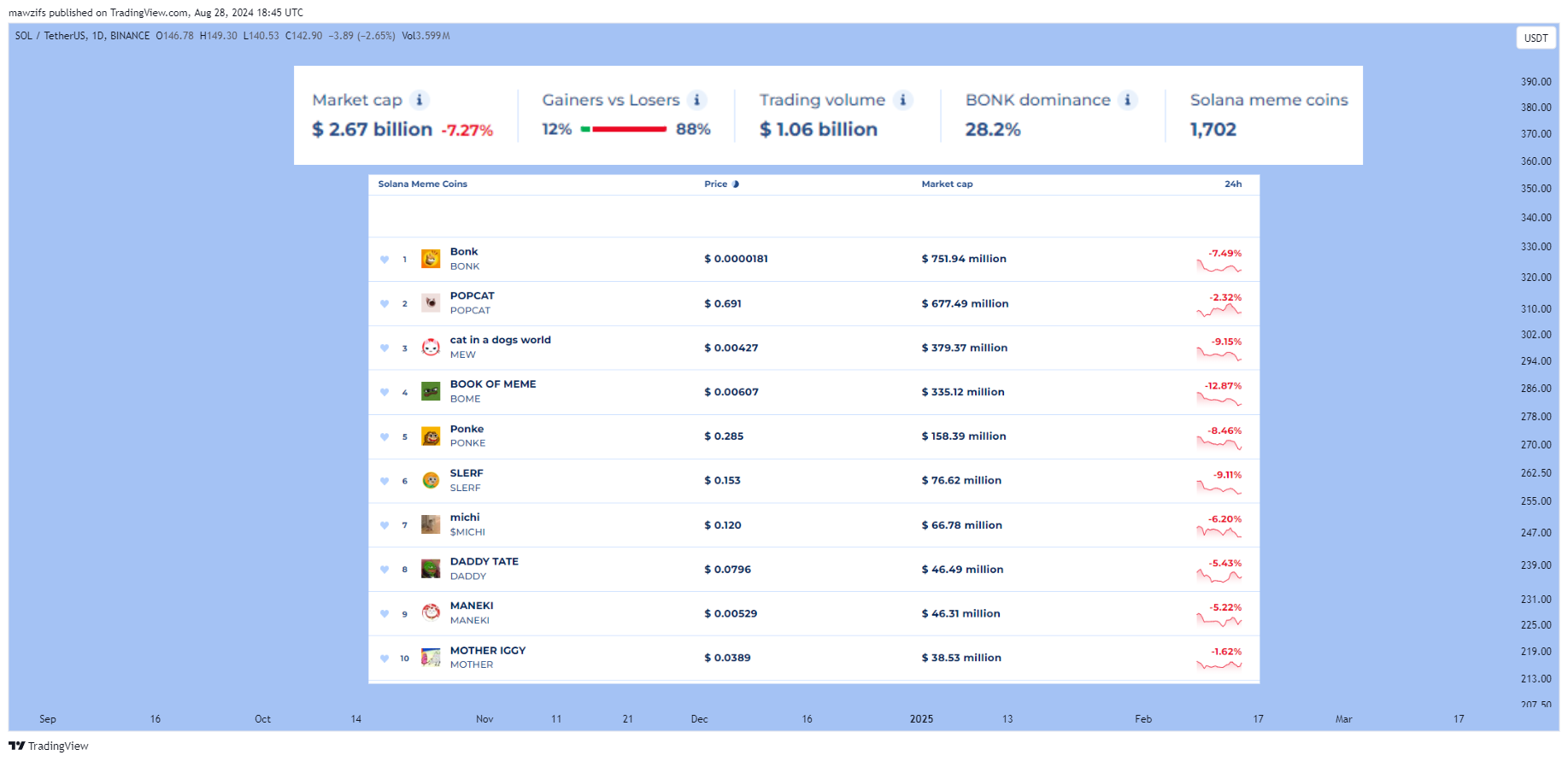Sort by the Price column header
The image size is (1568, 761).
point(716,184)
